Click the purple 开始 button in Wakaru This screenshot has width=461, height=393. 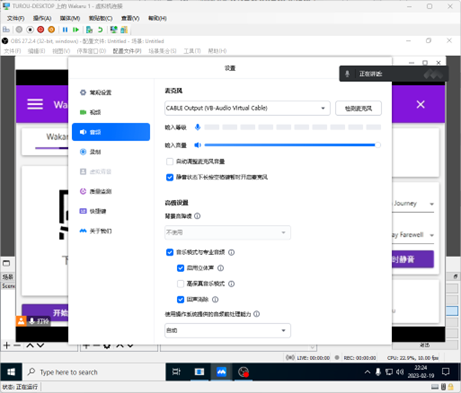pos(45,312)
